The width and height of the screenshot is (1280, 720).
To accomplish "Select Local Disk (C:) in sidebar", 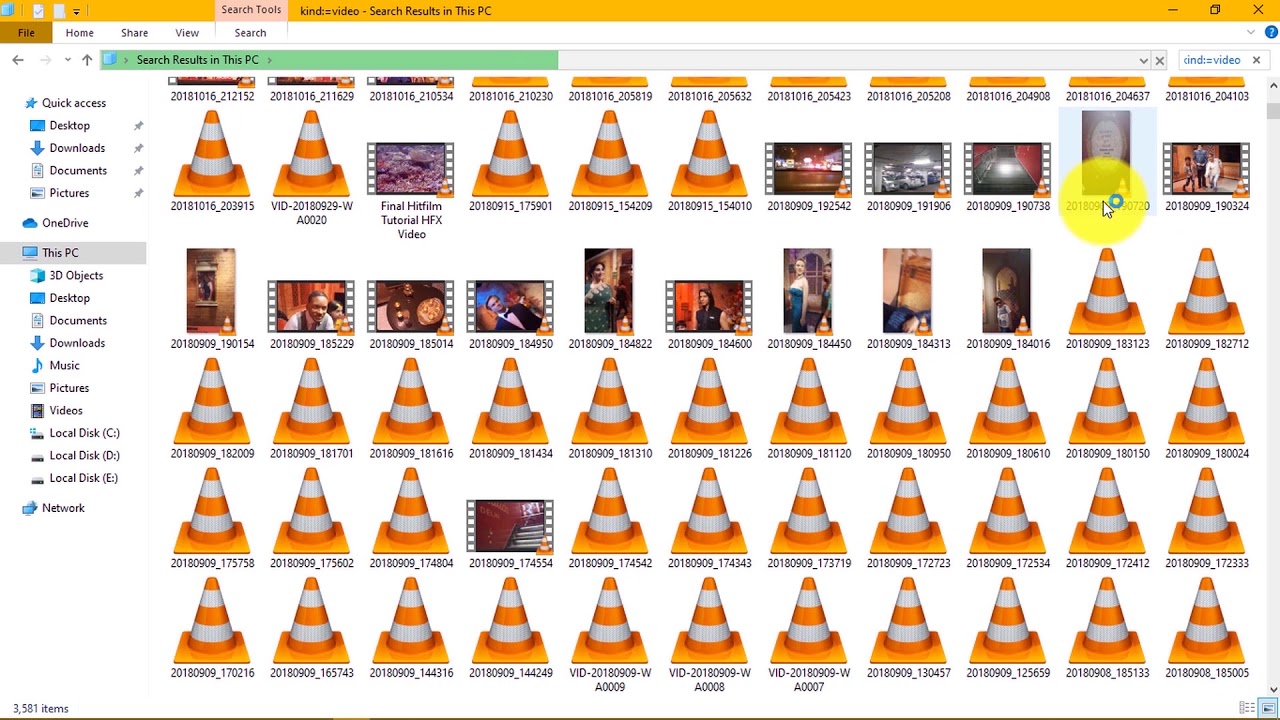I will click(84, 433).
